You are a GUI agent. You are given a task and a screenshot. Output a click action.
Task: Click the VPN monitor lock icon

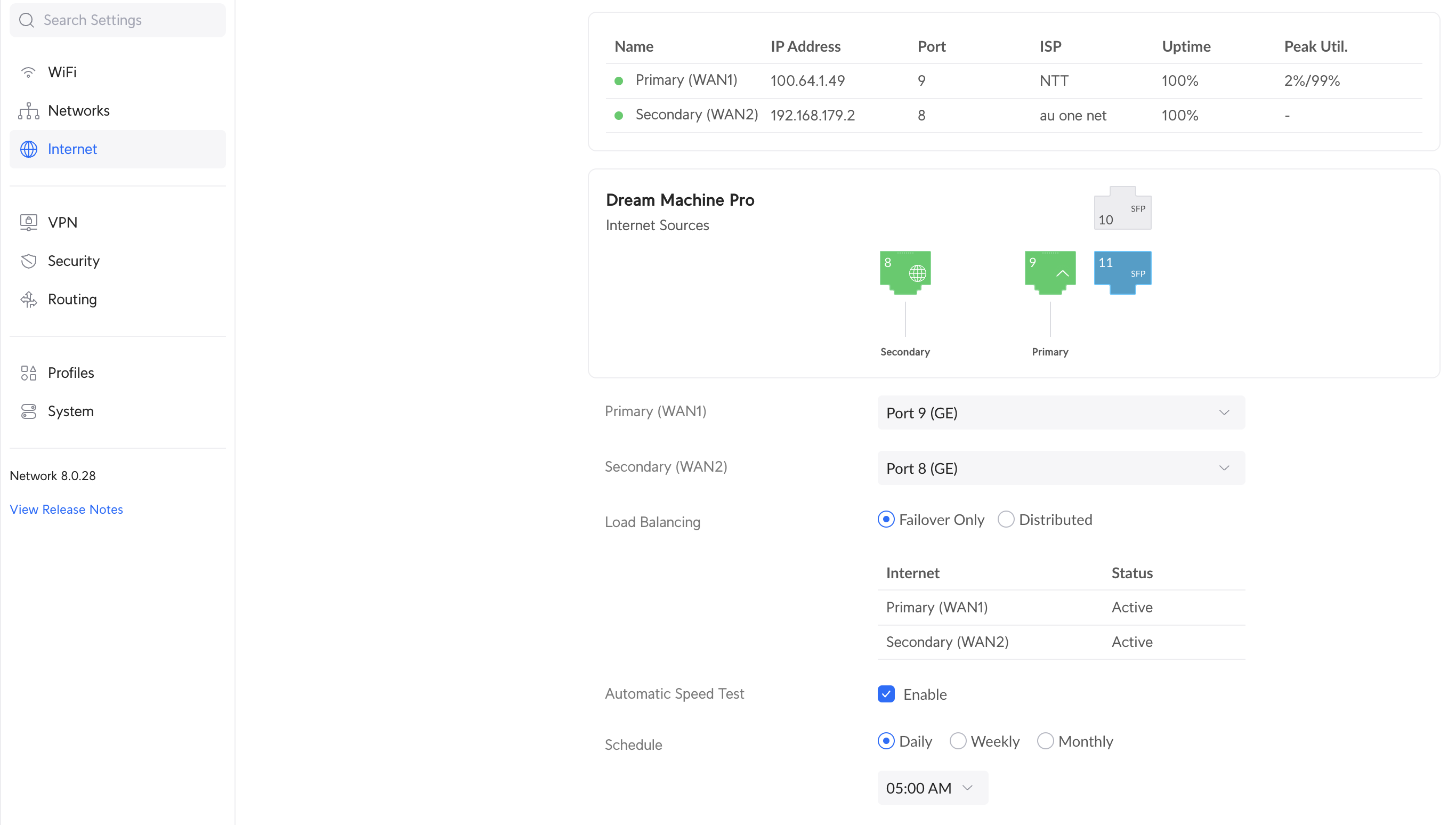click(x=28, y=222)
